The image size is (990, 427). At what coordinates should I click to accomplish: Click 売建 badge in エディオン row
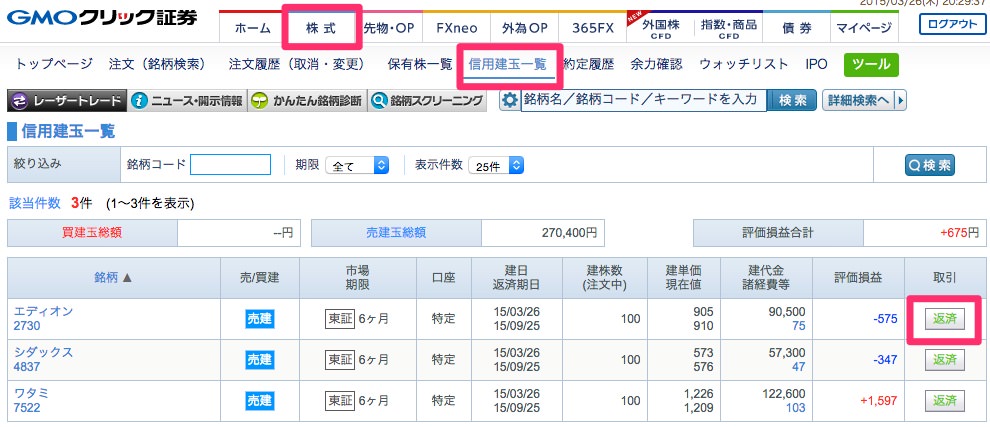tap(259, 318)
